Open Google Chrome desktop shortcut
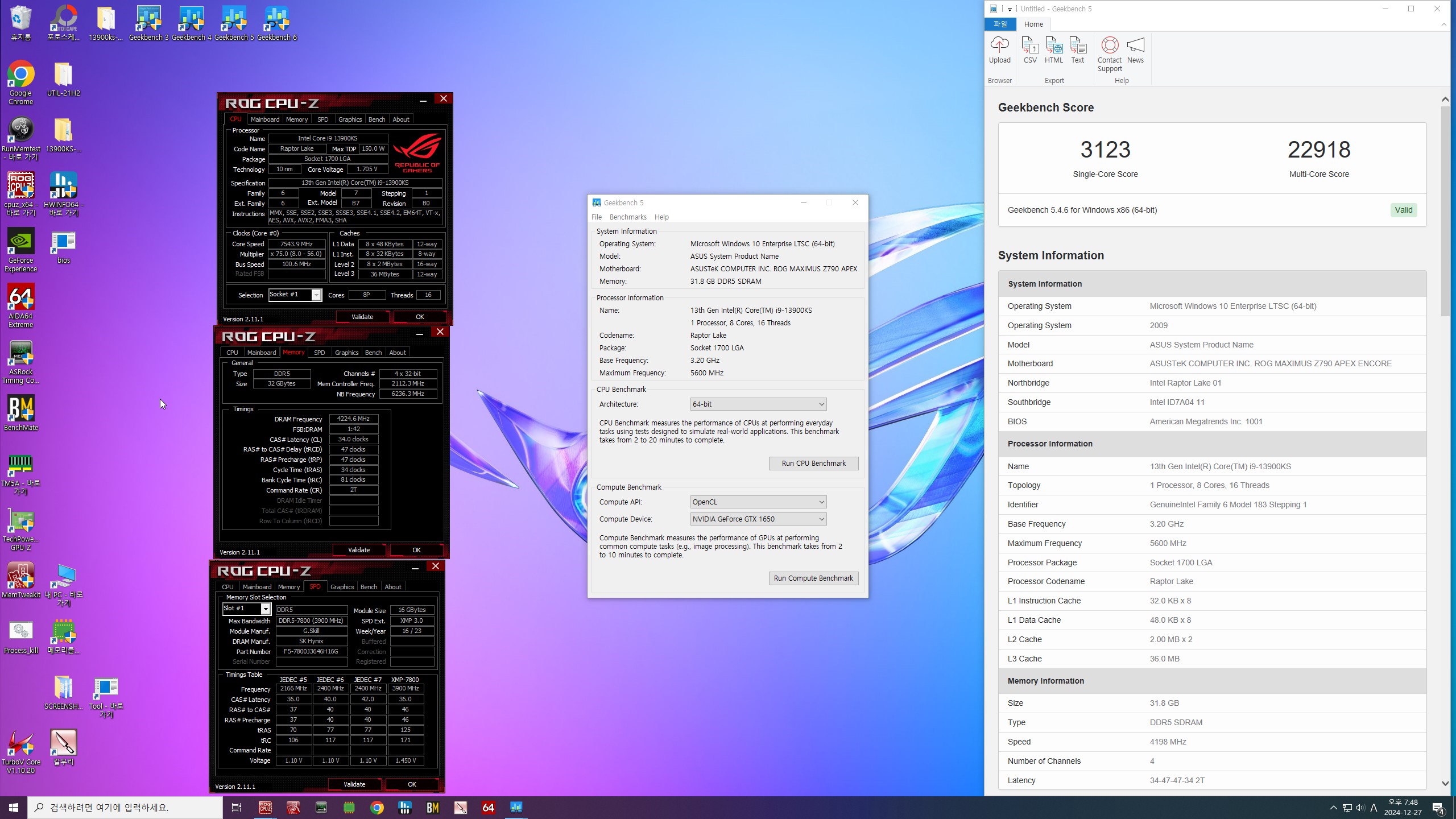 point(20,82)
